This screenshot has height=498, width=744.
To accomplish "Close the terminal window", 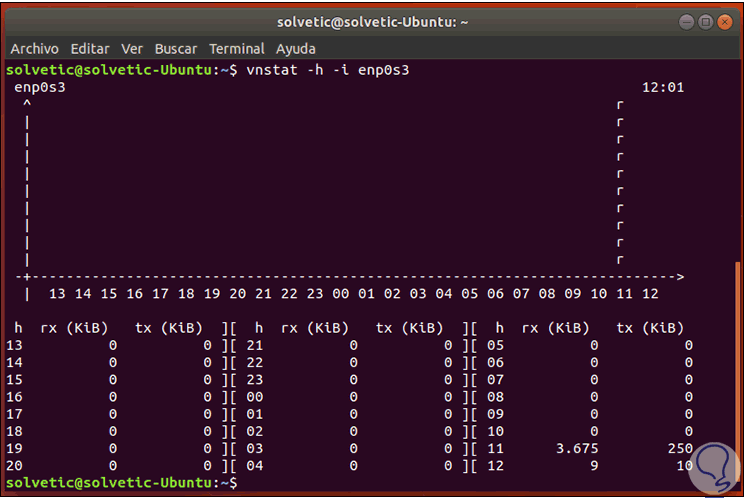I will [x=725, y=22].
